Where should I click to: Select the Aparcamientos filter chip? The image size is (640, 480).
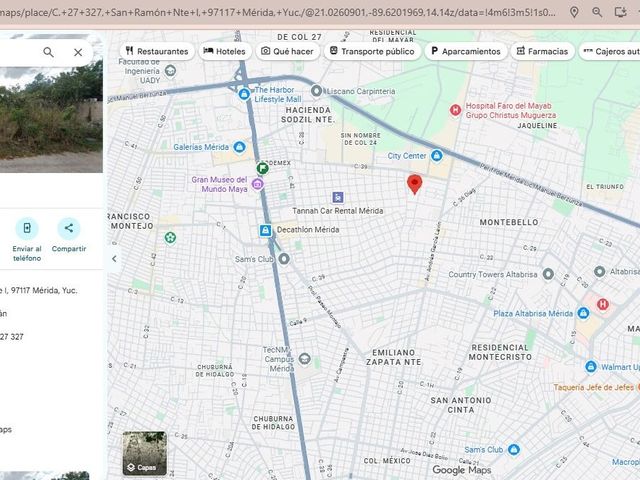click(x=466, y=51)
